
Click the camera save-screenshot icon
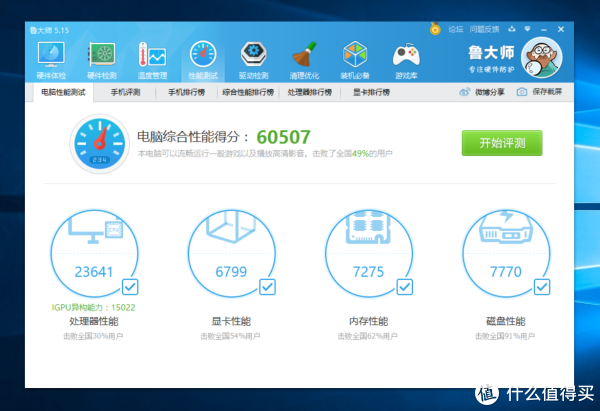point(522,92)
